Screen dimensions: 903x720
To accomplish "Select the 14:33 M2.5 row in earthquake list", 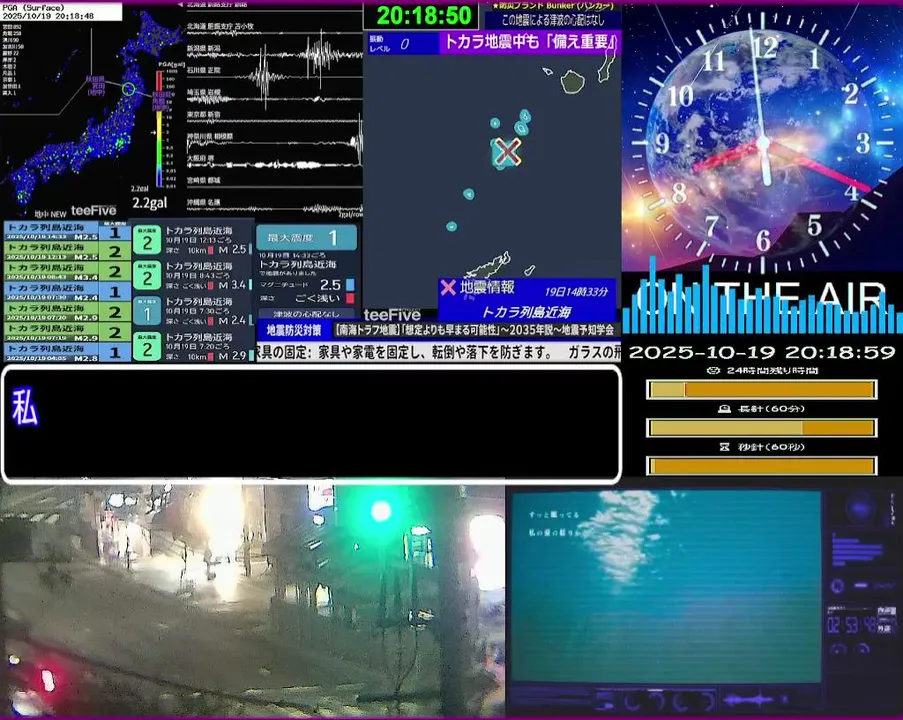I will (x=67, y=232).
